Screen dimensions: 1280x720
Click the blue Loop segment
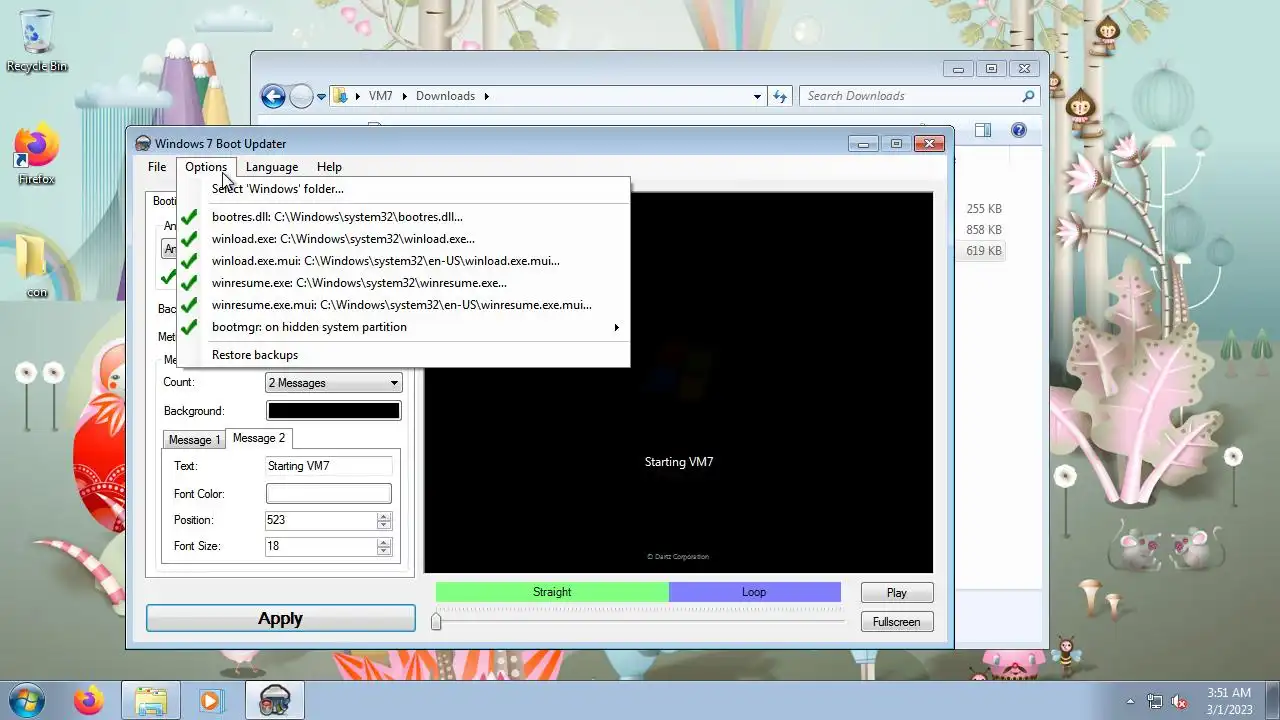[755, 592]
